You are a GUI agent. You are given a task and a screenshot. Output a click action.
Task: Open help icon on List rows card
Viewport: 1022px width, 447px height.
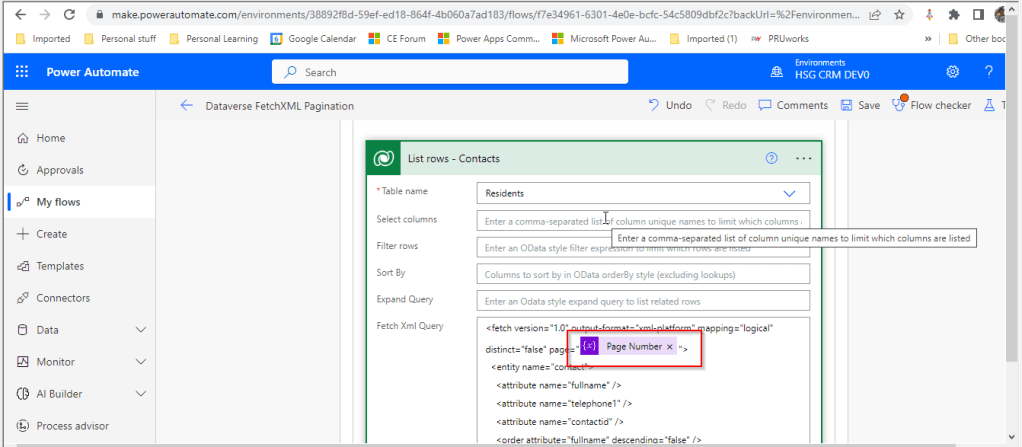point(771,158)
